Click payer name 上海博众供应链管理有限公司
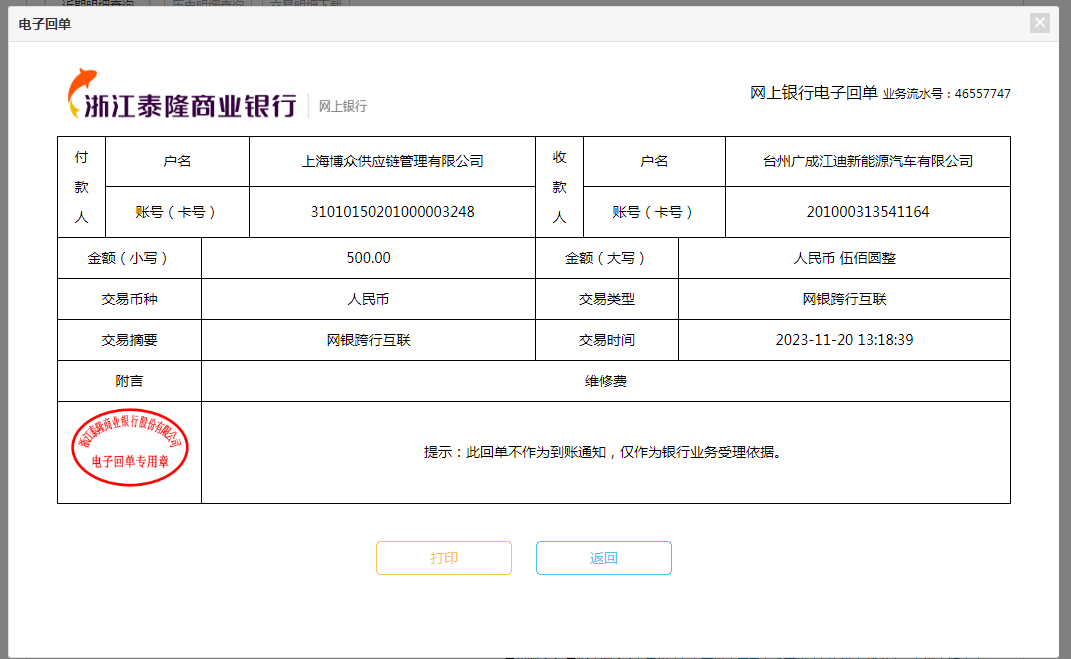The height and width of the screenshot is (659, 1071). pos(392,161)
